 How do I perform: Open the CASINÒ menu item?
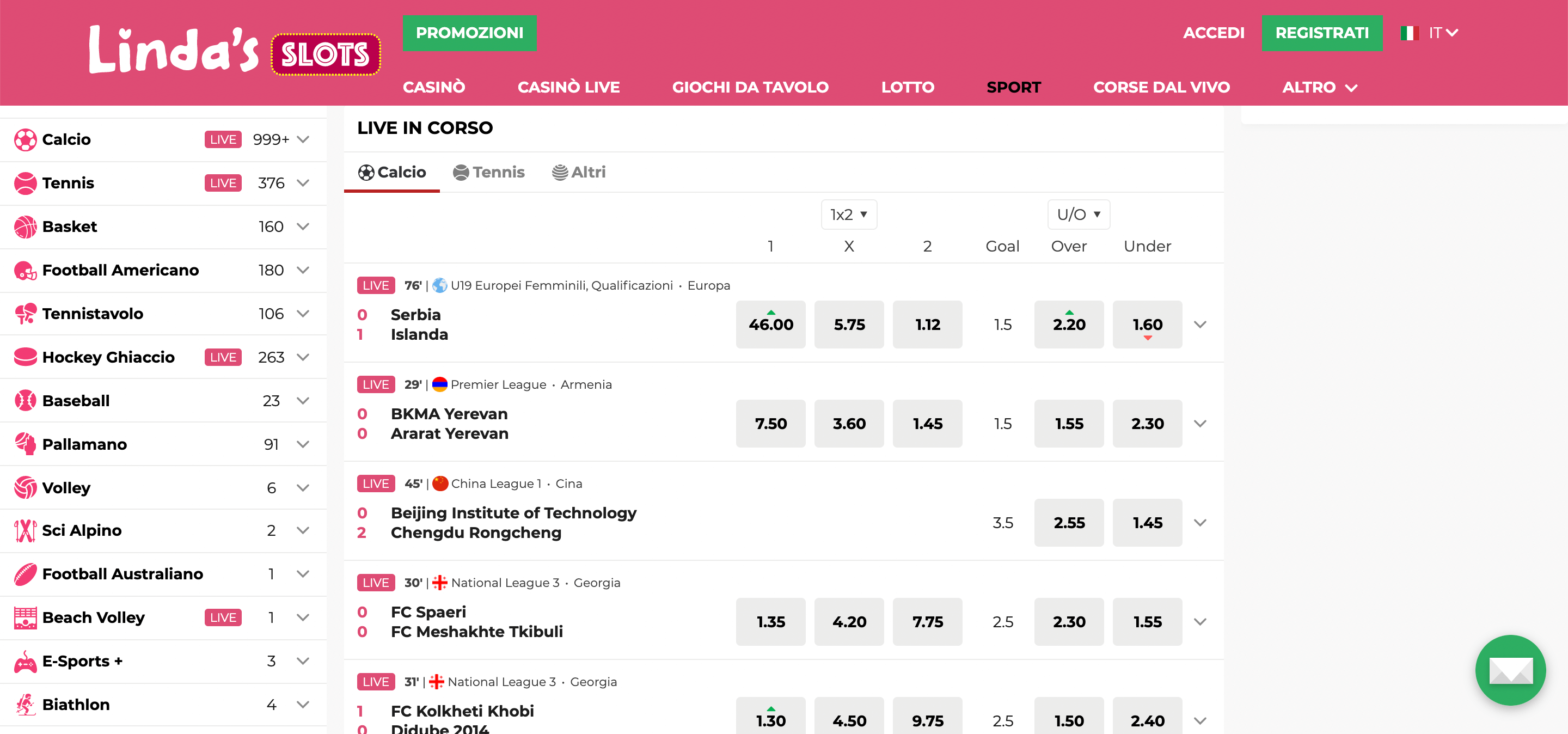[x=434, y=88]
